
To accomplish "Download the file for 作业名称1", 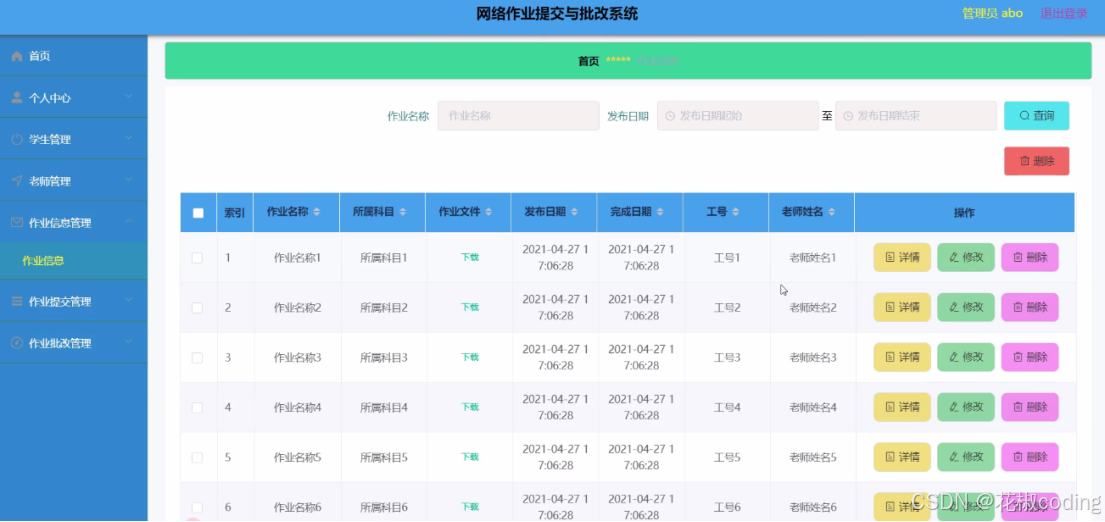I will coord(470,258).
